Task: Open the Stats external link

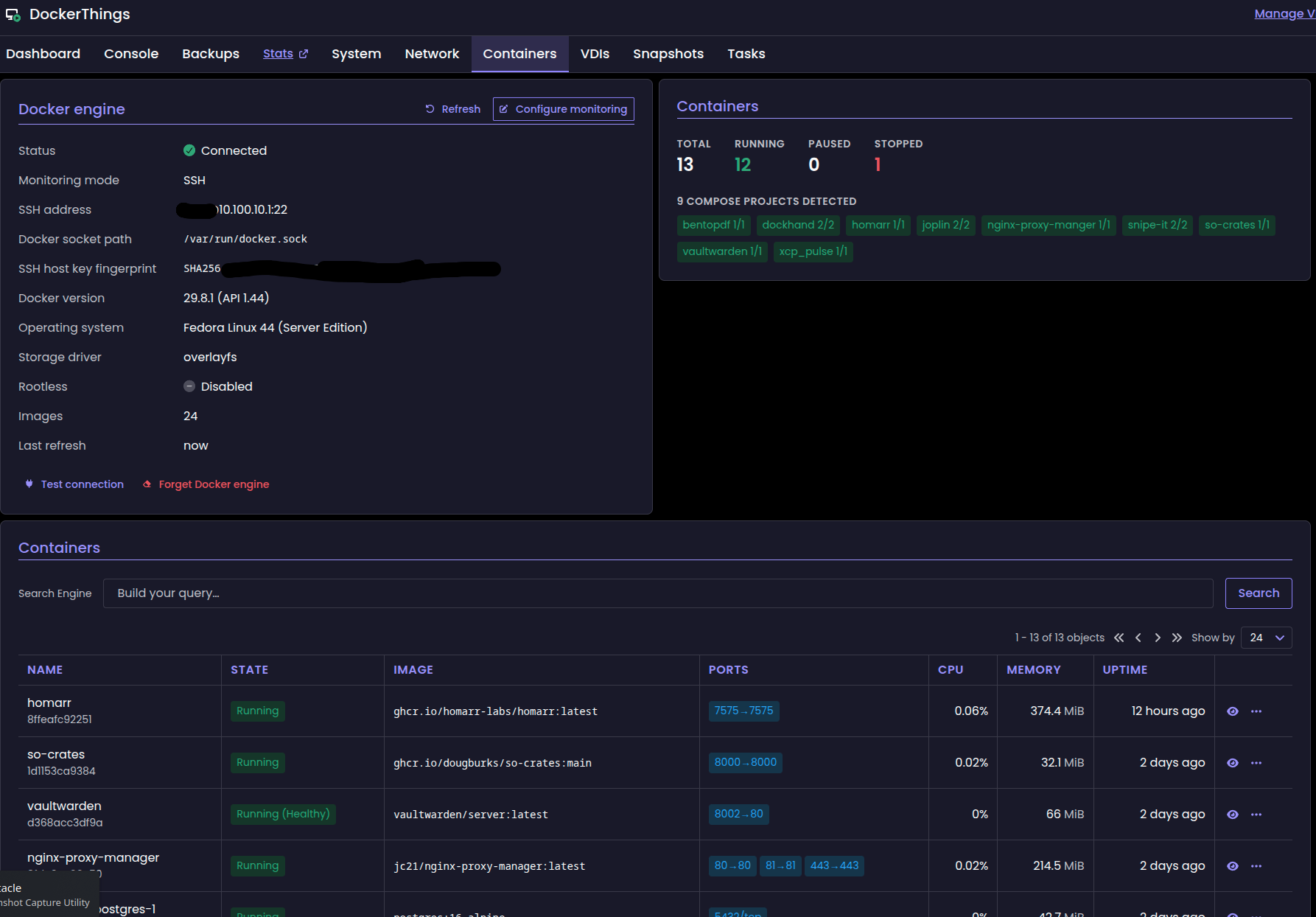Action: (x=286, y=54)
